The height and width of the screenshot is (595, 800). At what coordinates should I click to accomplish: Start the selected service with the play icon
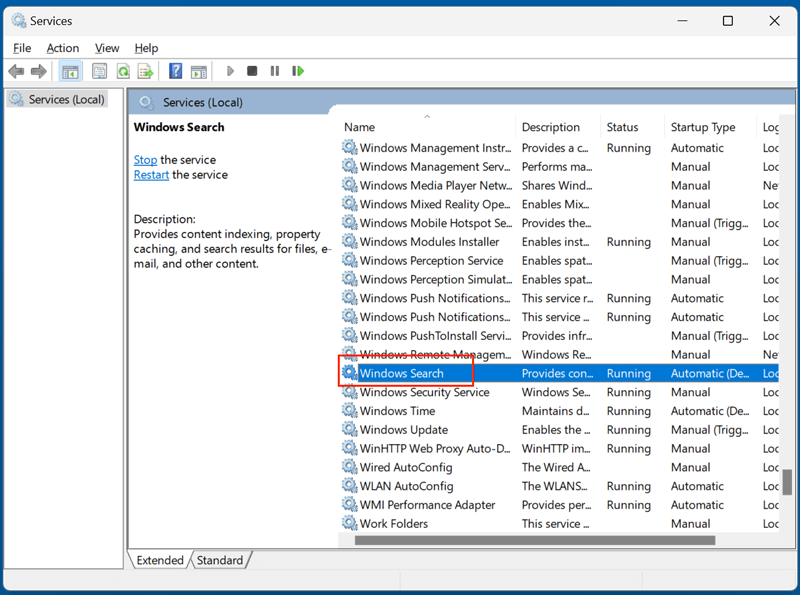click(x=230, y=71)
